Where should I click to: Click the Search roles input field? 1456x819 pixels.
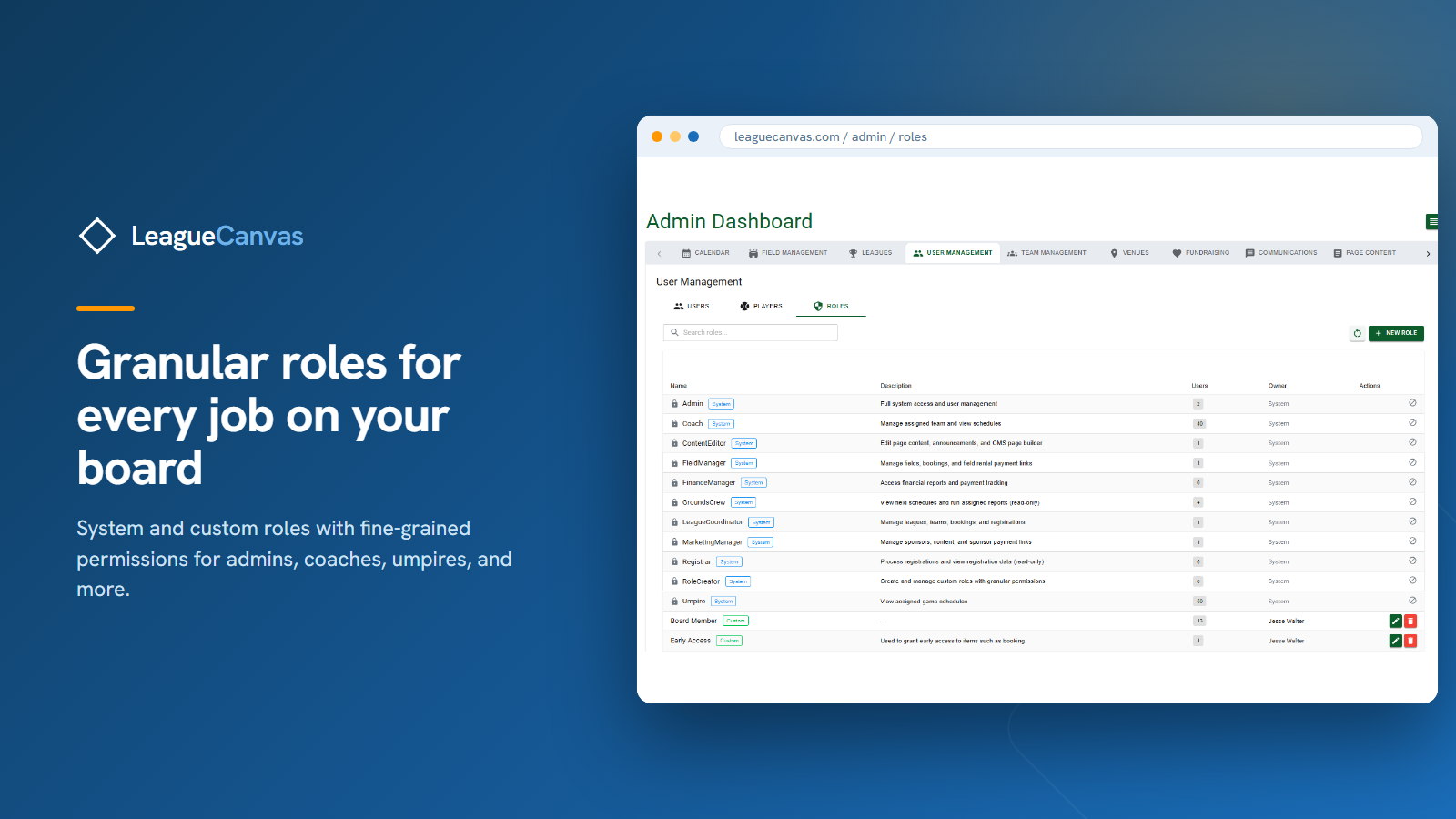(751, 332)
